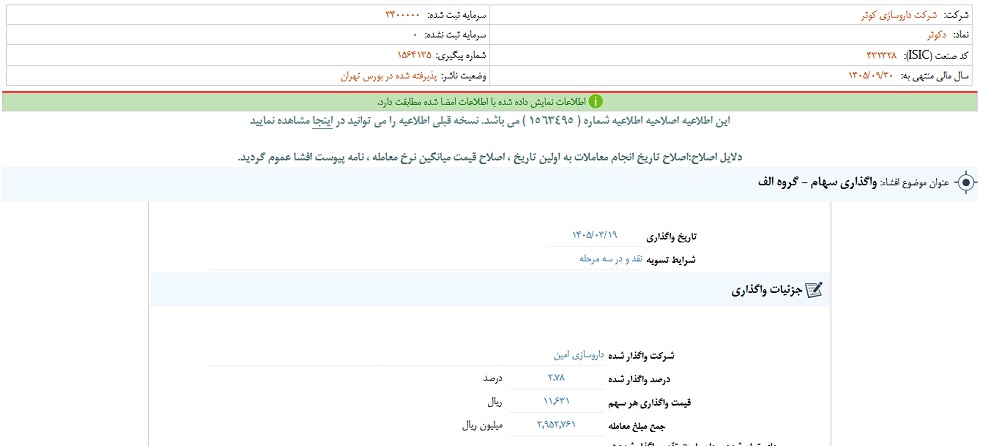Click the label تاریخ واگذاری
The height and width of the screenshot is (446, 982).
tap(671, 237)
